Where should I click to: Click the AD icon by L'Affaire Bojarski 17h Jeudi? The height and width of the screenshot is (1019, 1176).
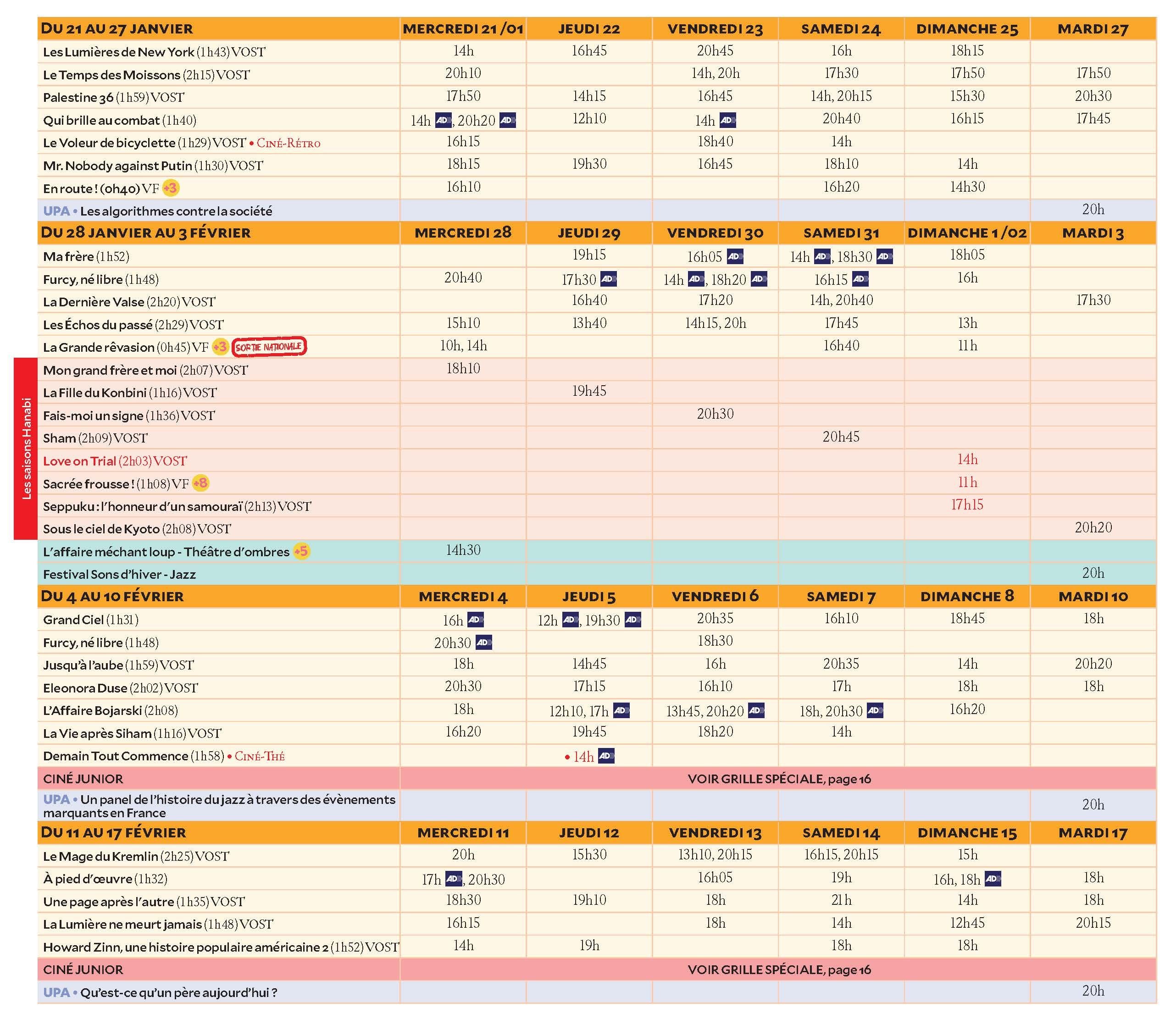click(621, 711)
